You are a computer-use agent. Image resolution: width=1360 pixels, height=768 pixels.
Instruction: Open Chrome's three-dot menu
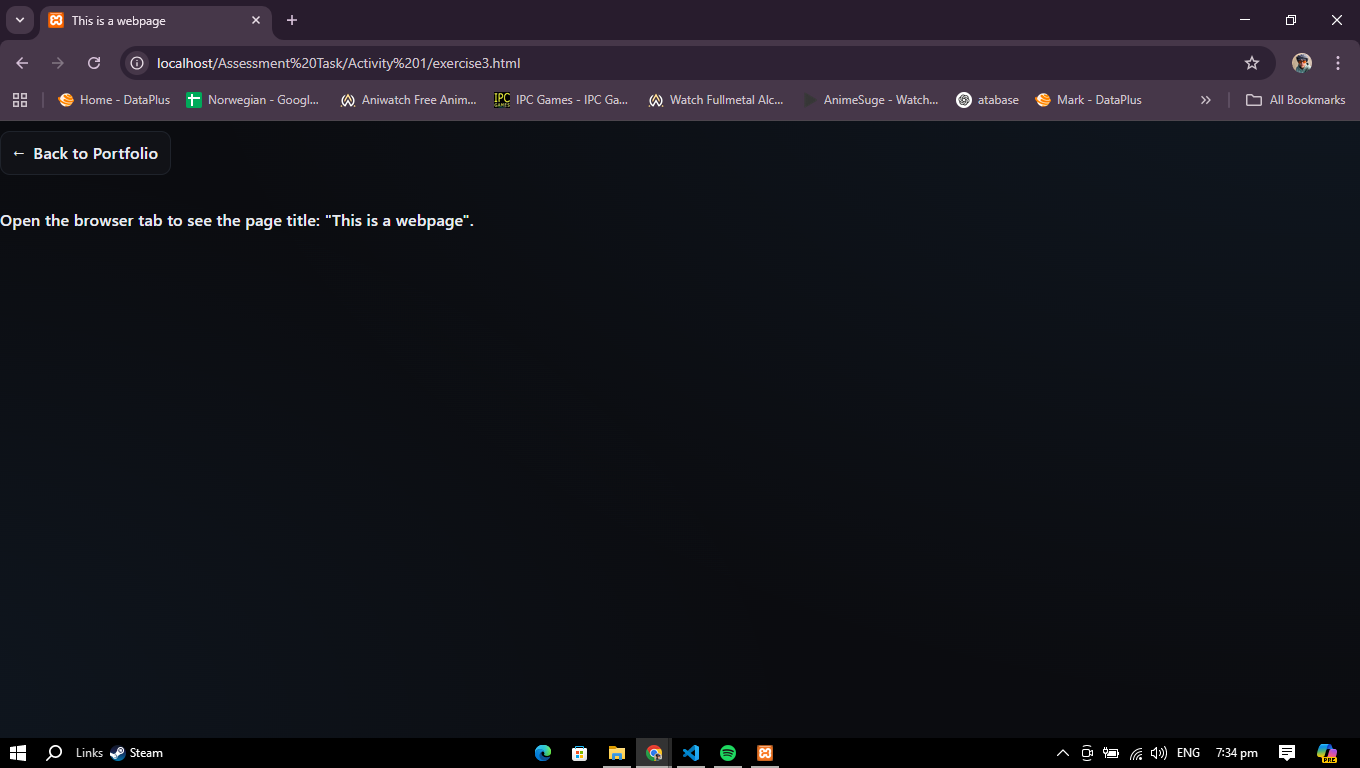[x=1337, y=63]
